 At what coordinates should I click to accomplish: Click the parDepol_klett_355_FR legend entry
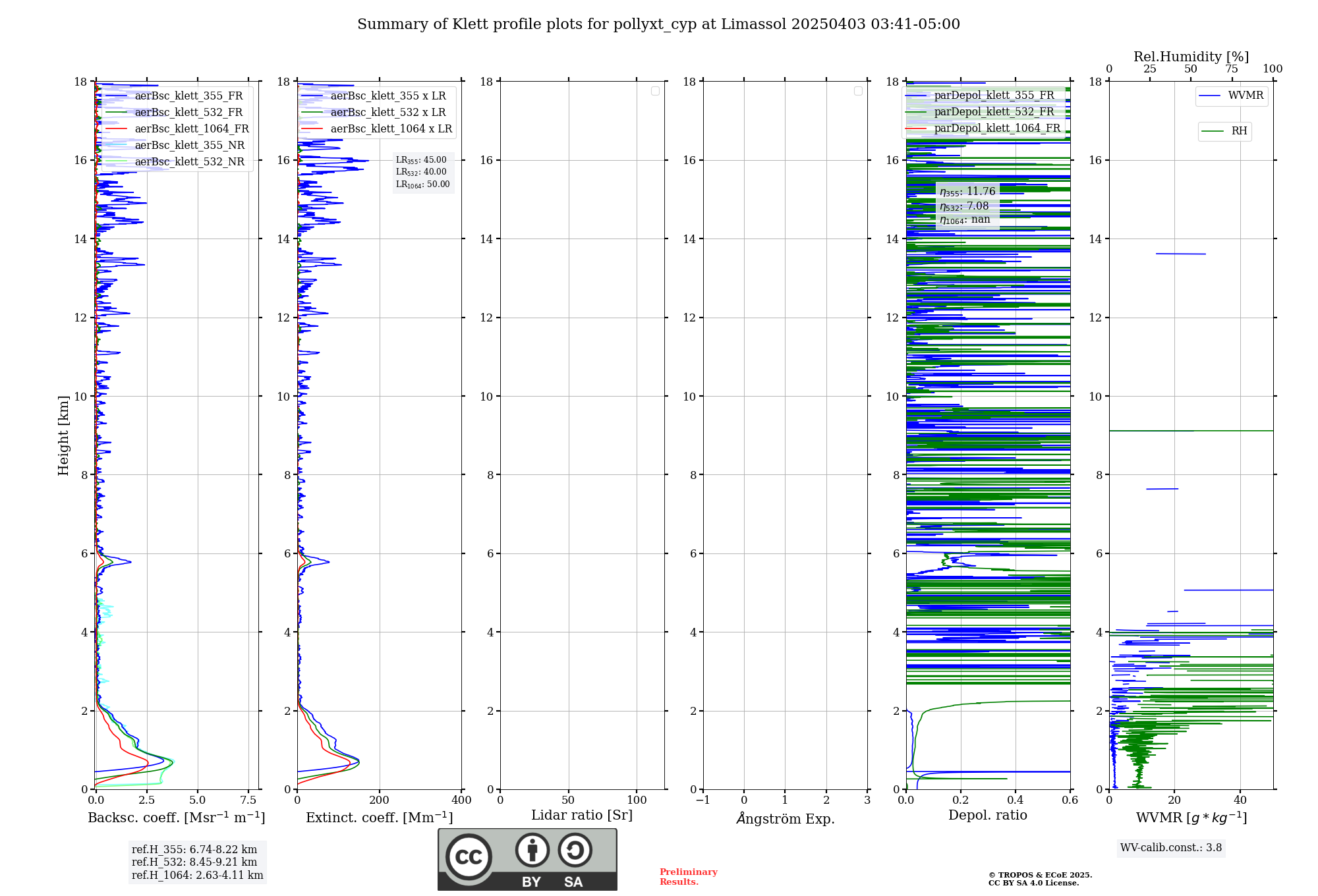[994, 96]
